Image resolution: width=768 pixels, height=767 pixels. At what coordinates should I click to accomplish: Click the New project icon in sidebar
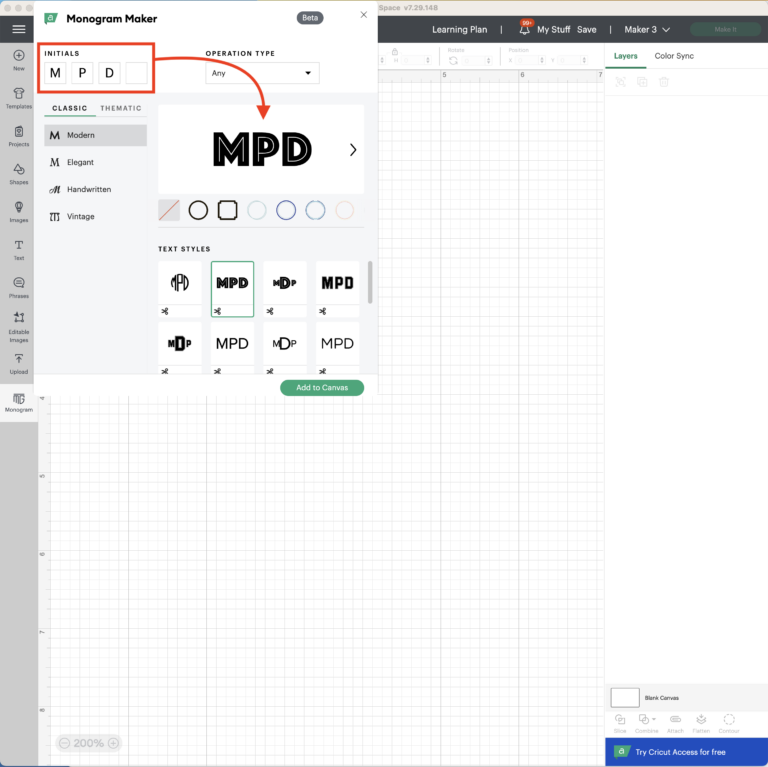(x=19, y=58)
